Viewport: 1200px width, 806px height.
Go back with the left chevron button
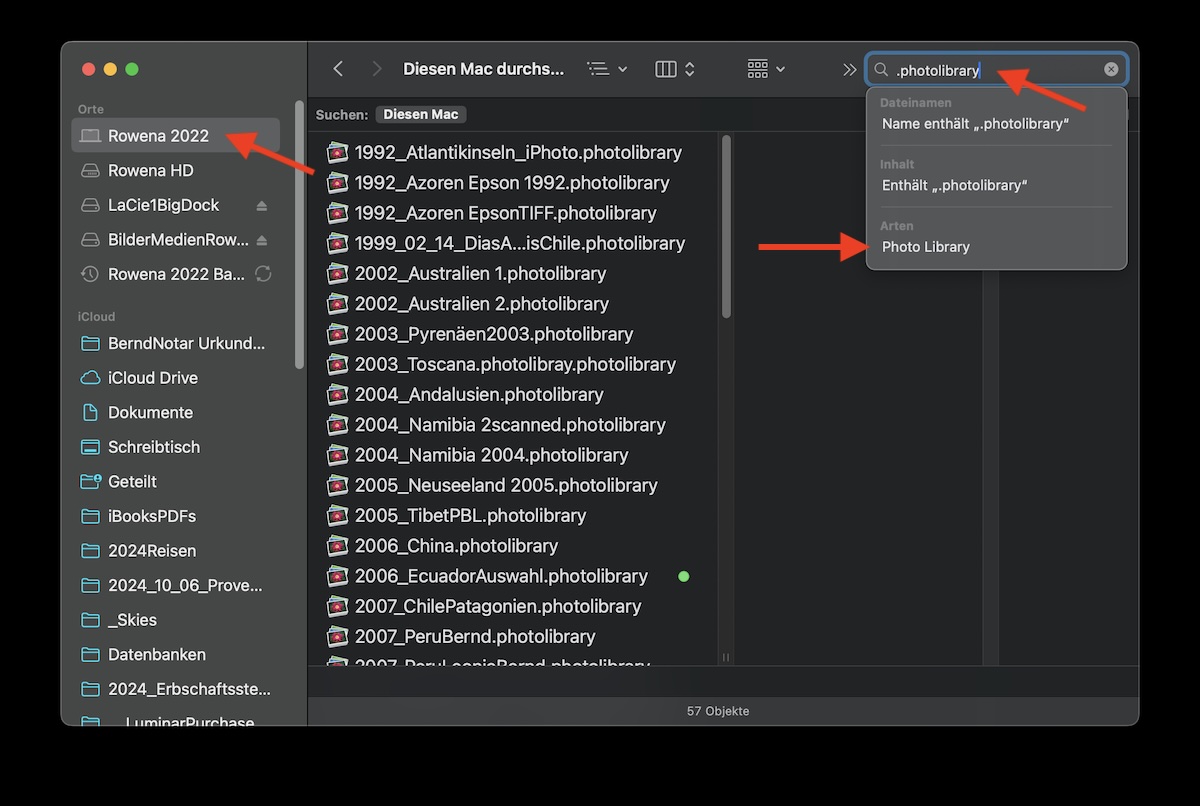pyautogui.click(x=338, y=69)
